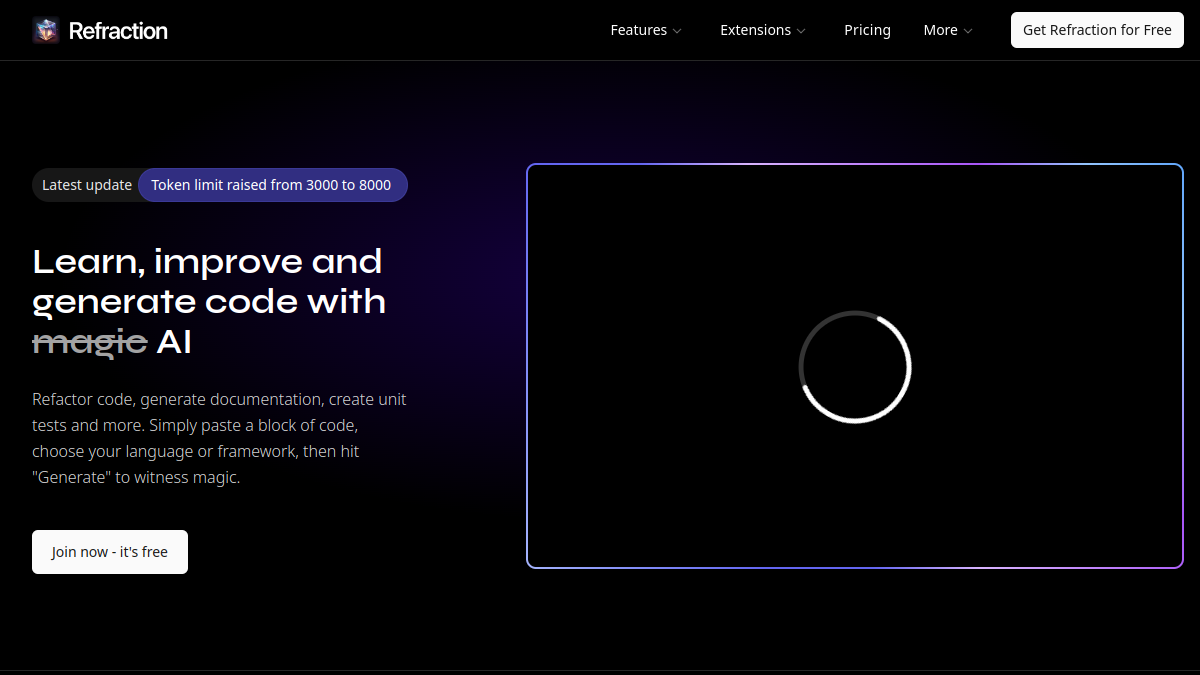Expand the Features dropdown menu
Viewport: 1200px width, 675px height.
coord(646,30)
